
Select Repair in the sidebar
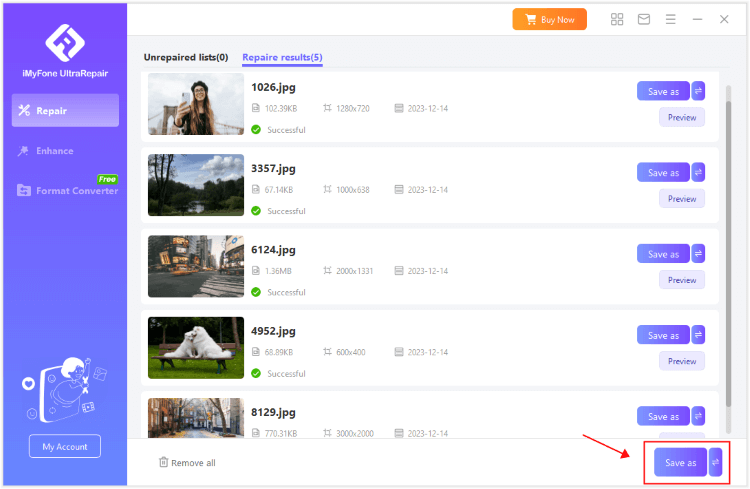[66, 111]
